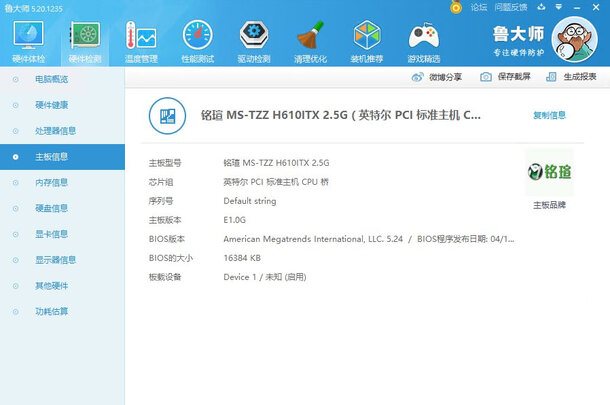Open 装机推荐 software recommendation module
Image resolution: width=610 pixels, height=405 pixels.
pos(367,40)
